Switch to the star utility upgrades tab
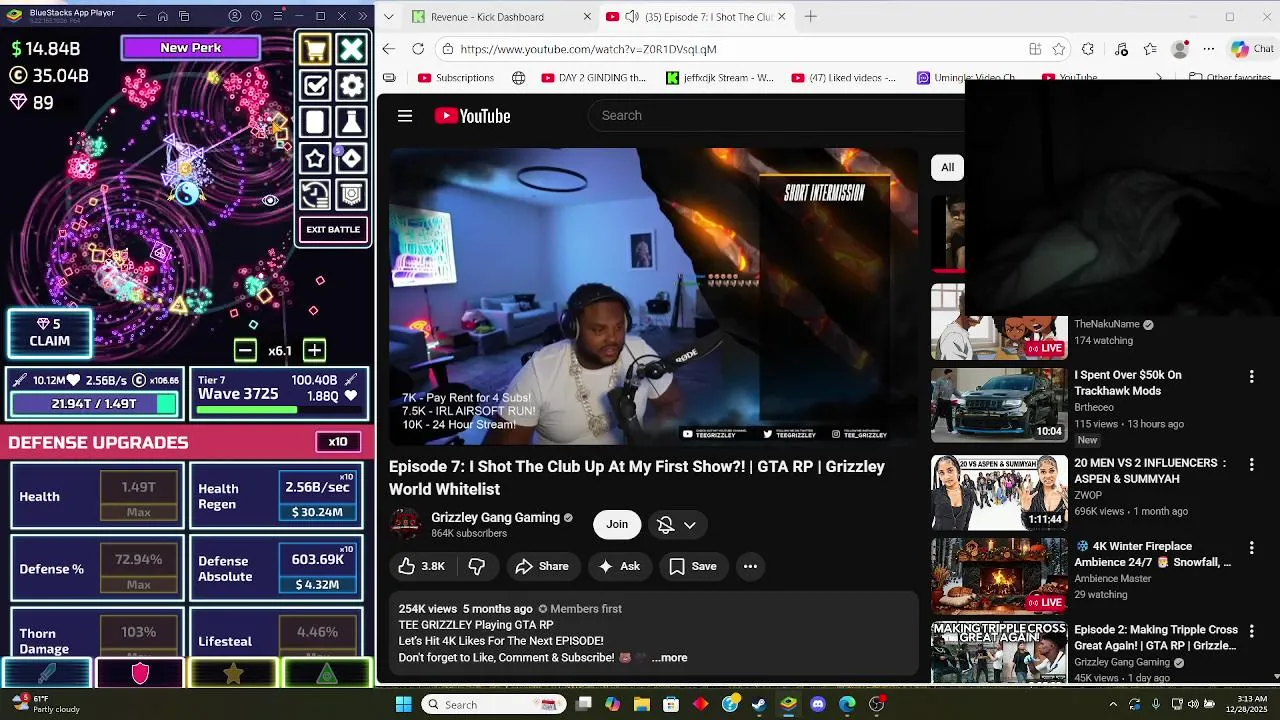This screenshot has width=1280, height=720. (233, 673)
